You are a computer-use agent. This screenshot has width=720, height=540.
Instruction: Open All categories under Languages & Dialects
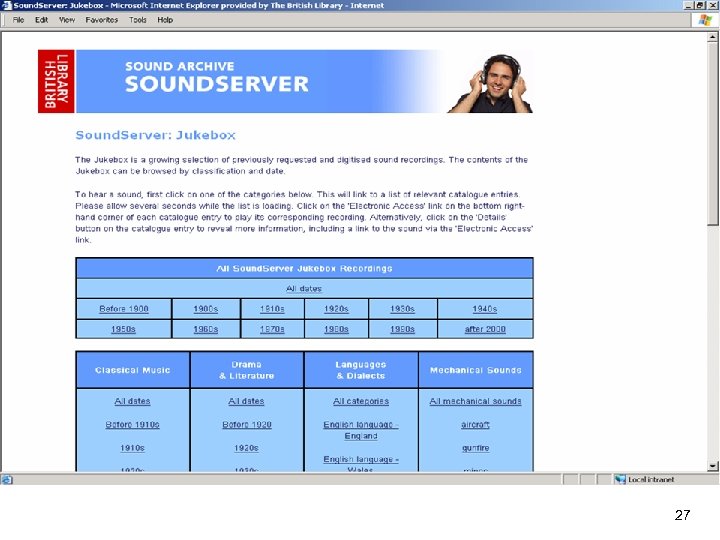[361, 401]
